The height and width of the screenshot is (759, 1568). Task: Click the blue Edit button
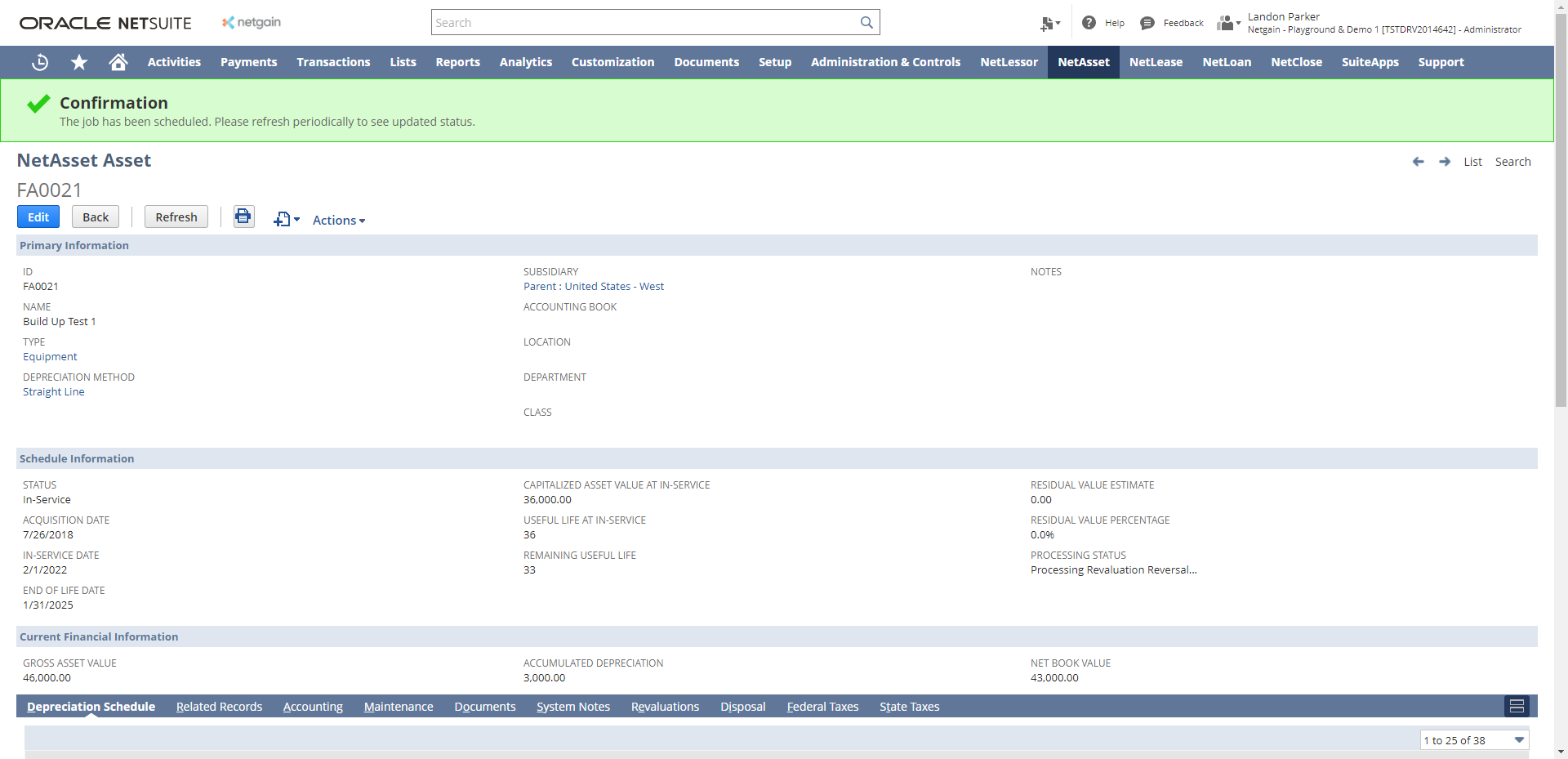pyautogui.click(x=38, y=217)
